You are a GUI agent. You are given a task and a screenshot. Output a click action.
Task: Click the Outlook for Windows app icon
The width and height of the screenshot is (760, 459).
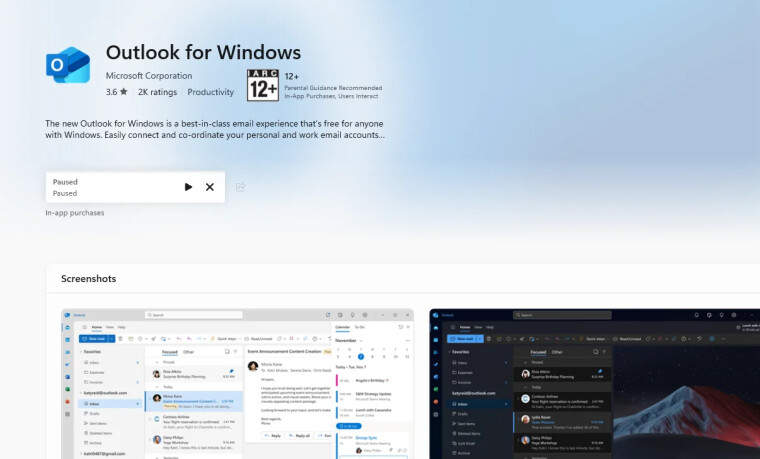68,65
